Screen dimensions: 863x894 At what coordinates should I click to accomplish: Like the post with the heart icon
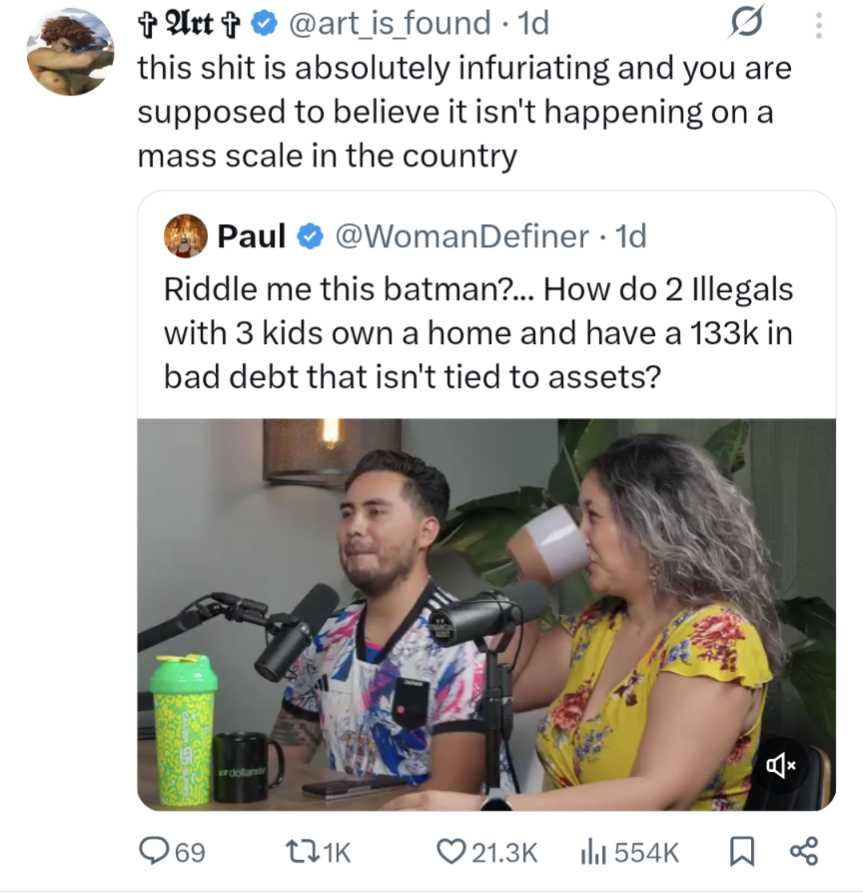tap(451, 852)
